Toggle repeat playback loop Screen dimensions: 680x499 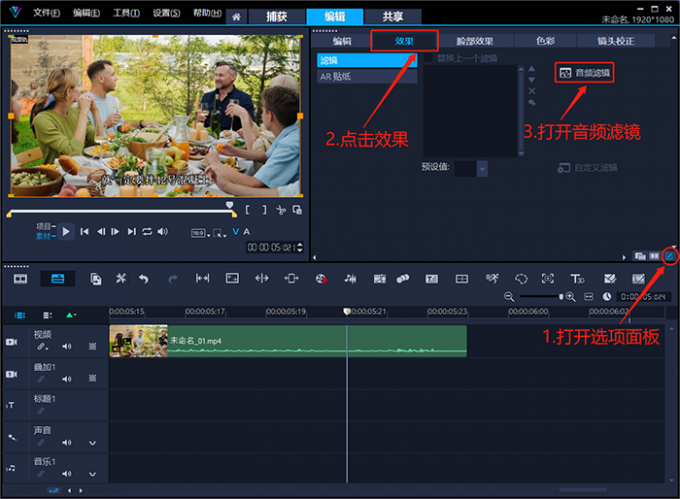(x=147, y=232)
